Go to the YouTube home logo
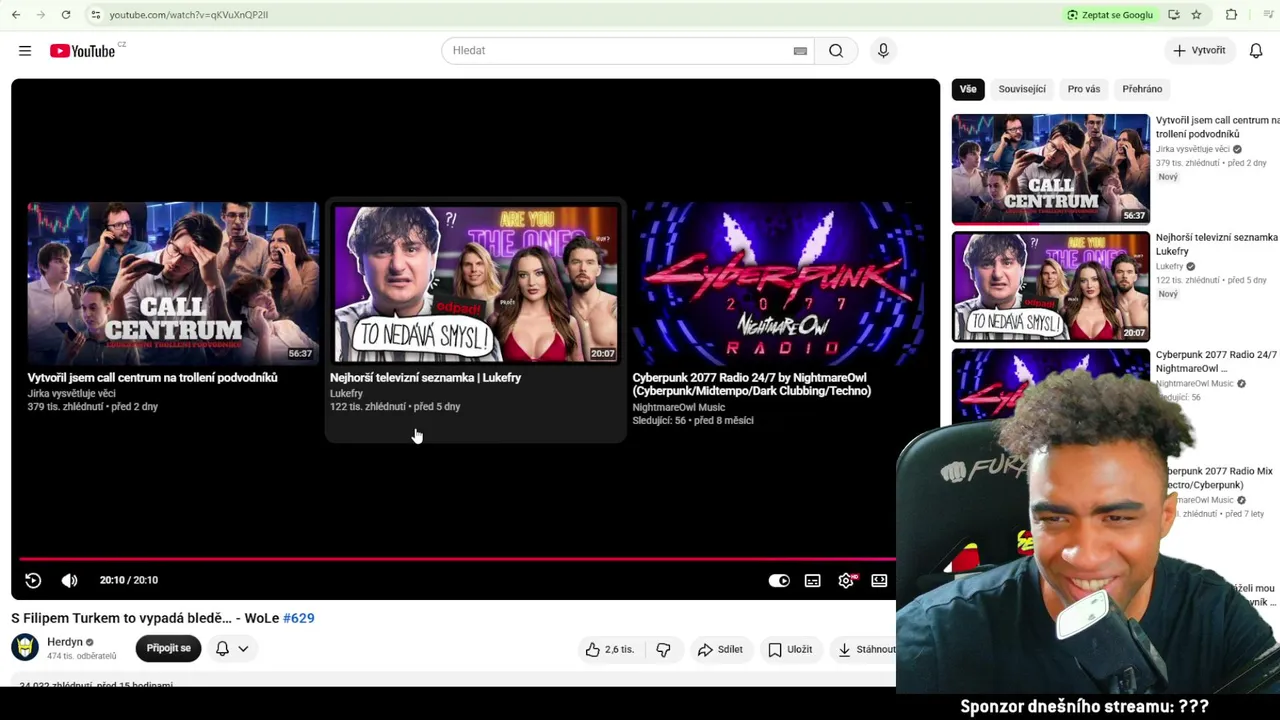 (82, 51)
